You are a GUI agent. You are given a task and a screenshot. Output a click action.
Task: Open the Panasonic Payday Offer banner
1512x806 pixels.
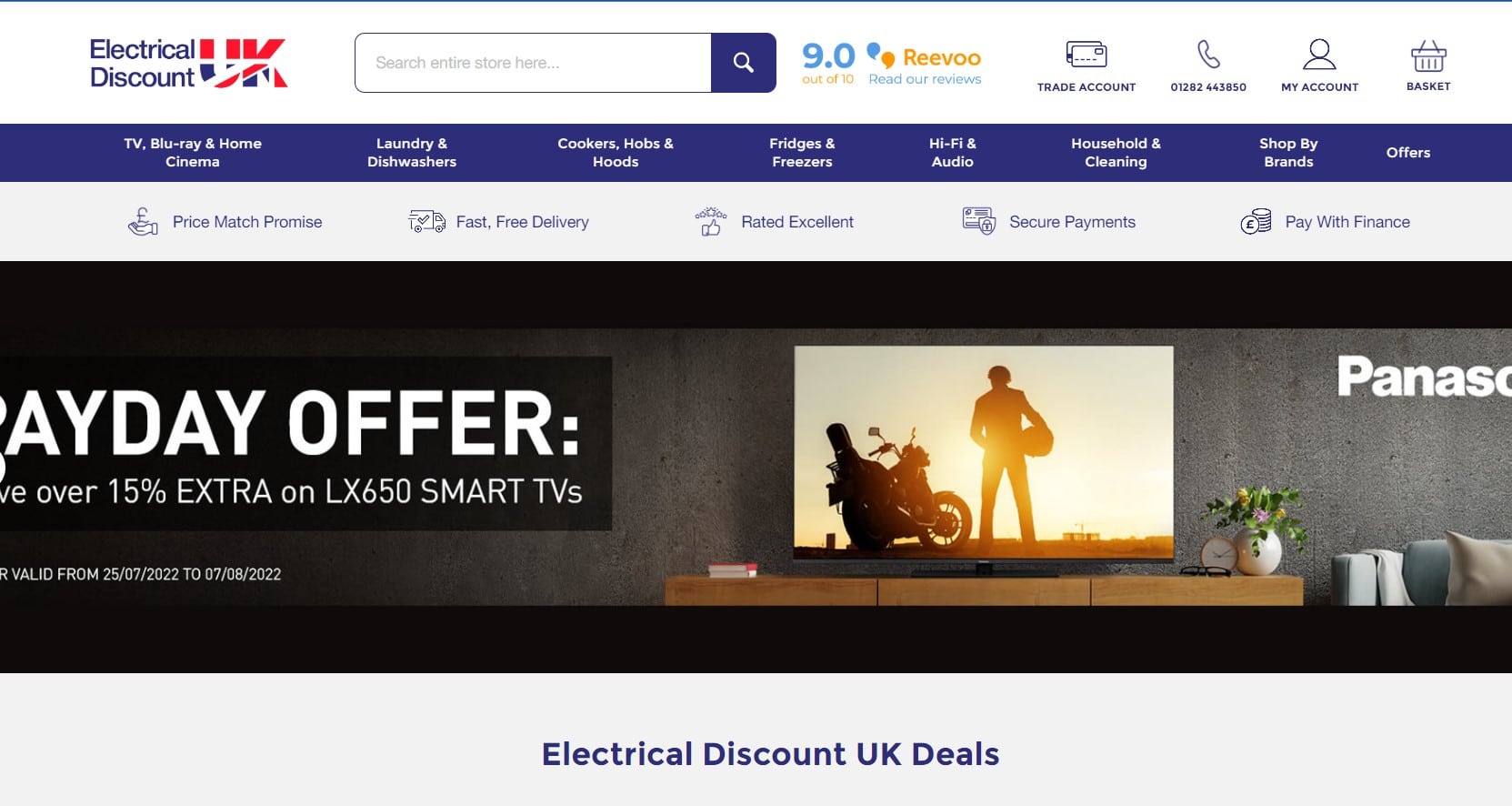(756, 467)
